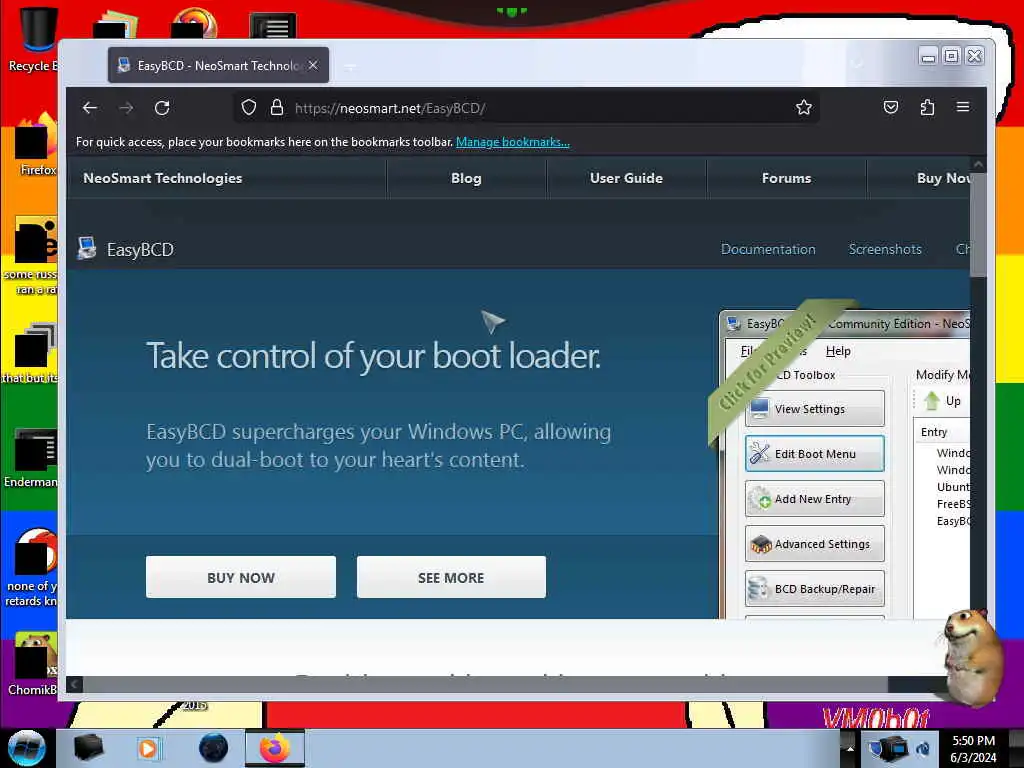Open the black box taskbar icon
This screenshot has height=768, width=1024.
(x=88, y=748)
